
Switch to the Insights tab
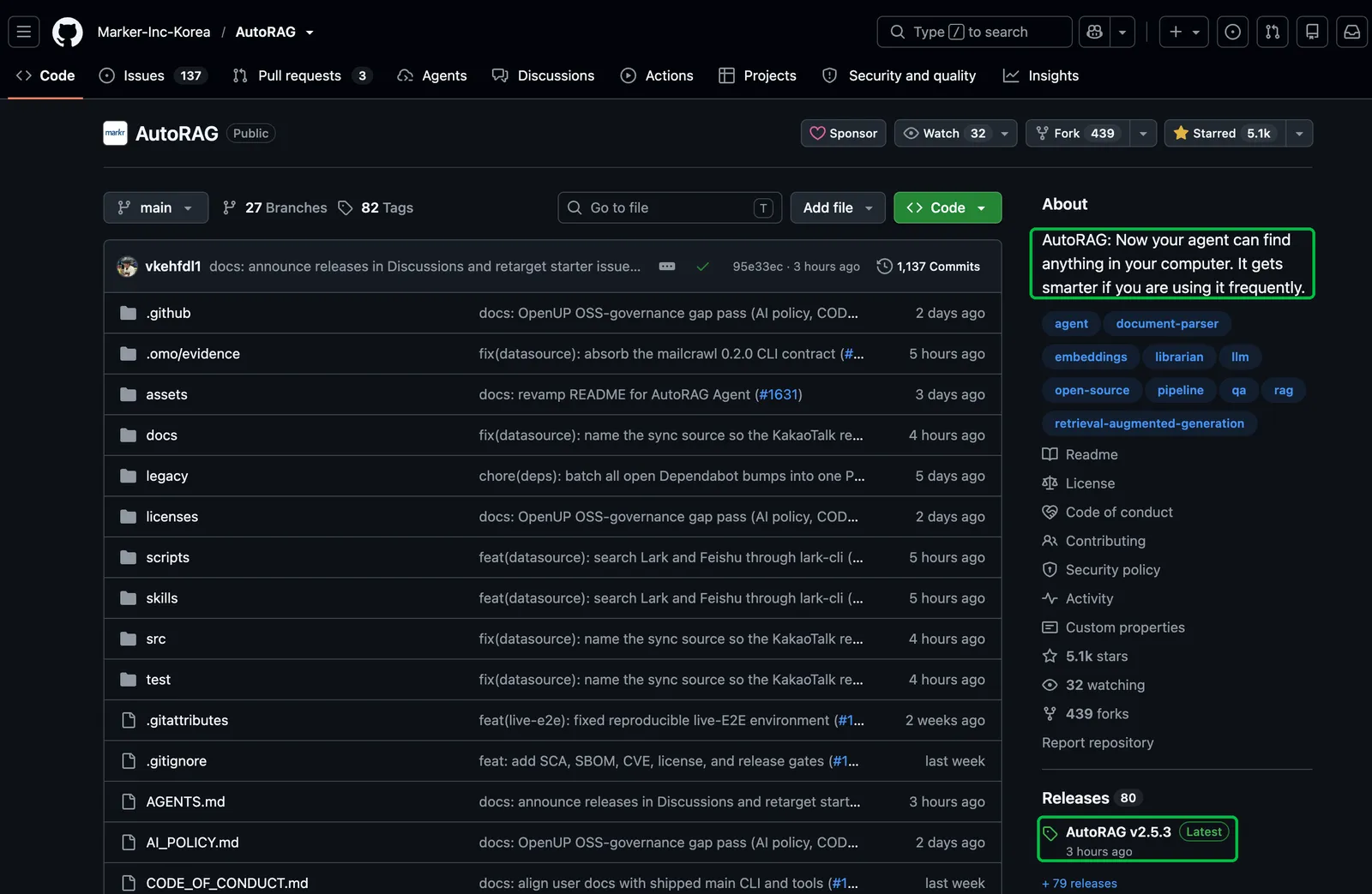click(x=1041, y=75)
